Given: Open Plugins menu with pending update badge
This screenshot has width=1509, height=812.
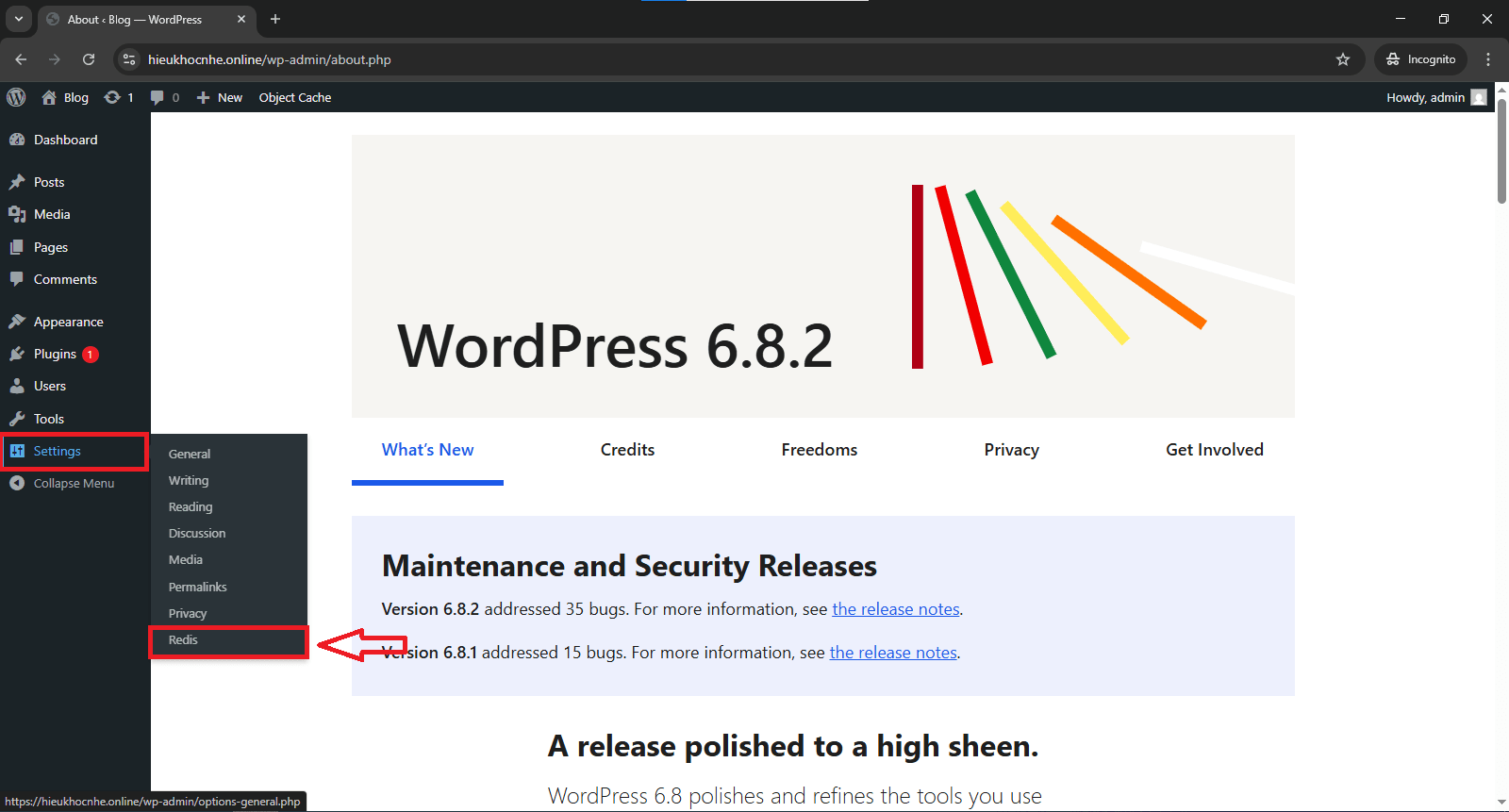Looking at the screenshot, I should tap(56, 354).
